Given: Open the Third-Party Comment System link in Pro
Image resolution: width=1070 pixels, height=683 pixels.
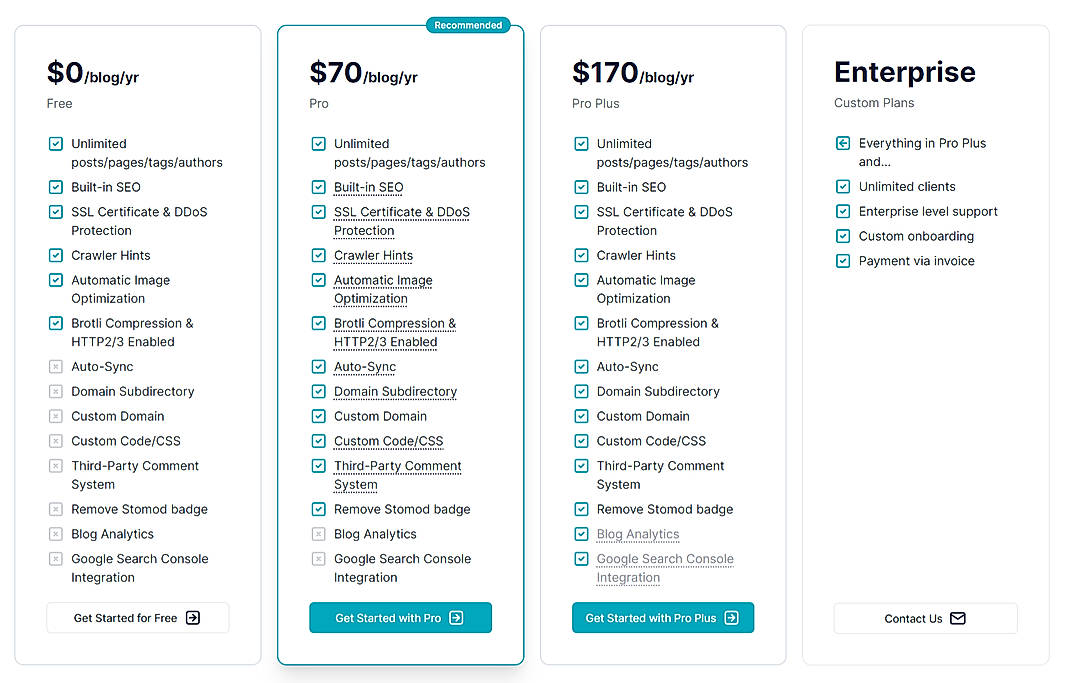Looking at the screenshot, I should click(397, 466).
